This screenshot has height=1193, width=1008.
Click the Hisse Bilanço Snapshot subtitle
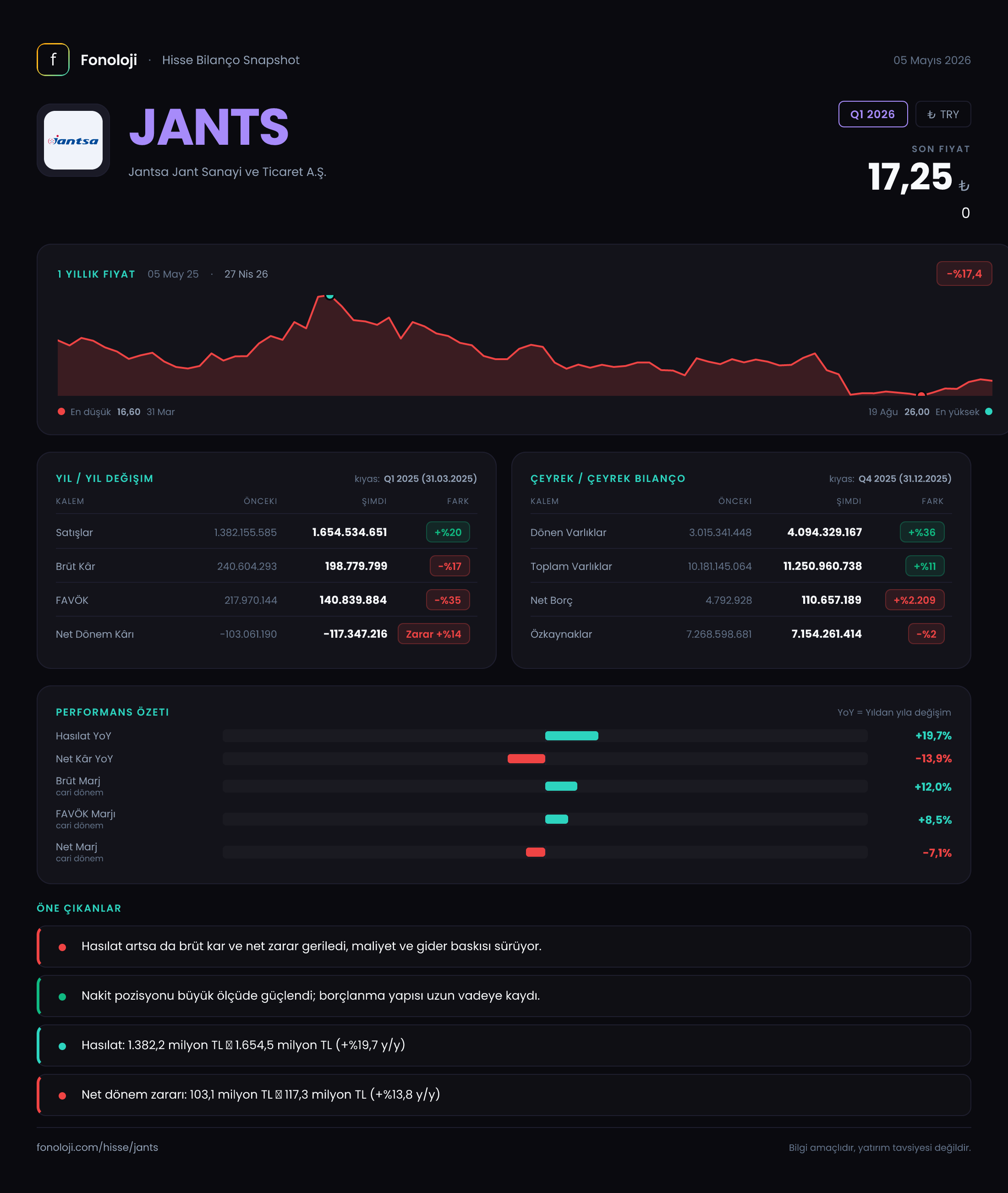point(230,60)
